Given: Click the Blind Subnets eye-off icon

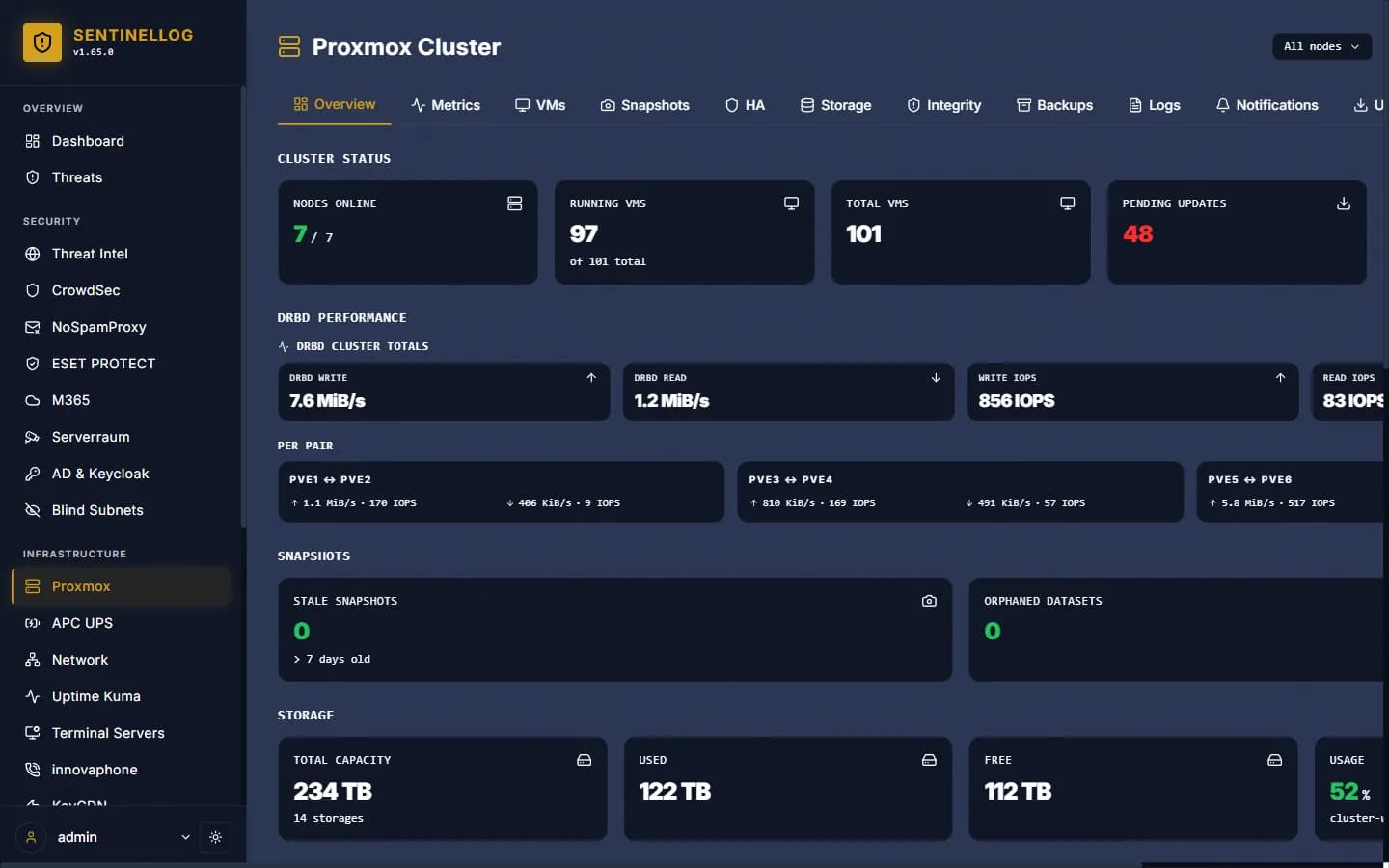Looking at the screenshot, I should [32, 510].
